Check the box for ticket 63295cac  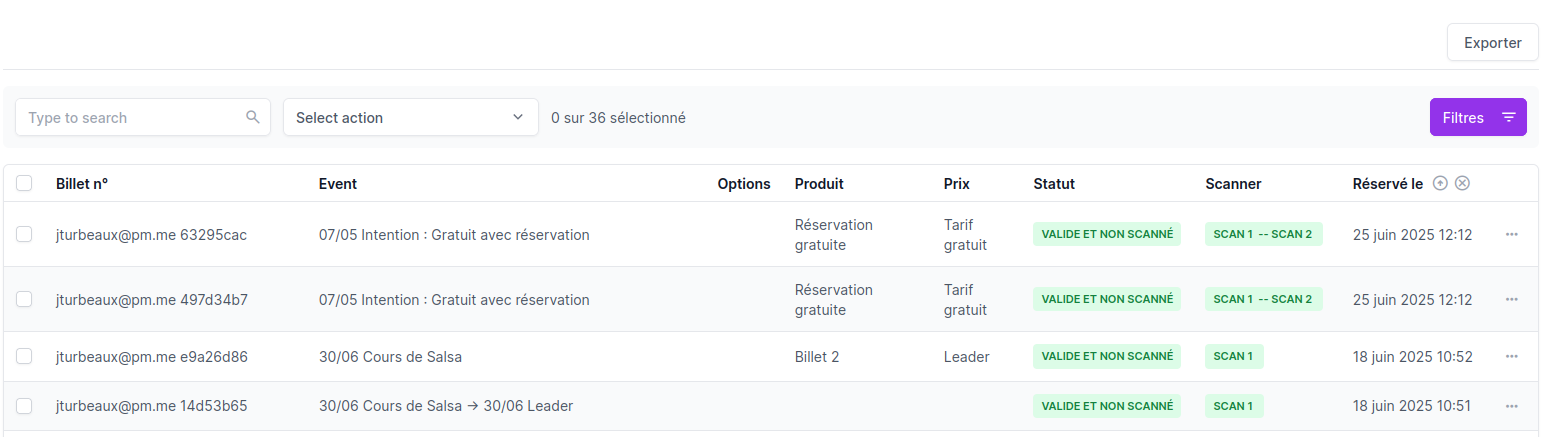(x=24, y=234)
